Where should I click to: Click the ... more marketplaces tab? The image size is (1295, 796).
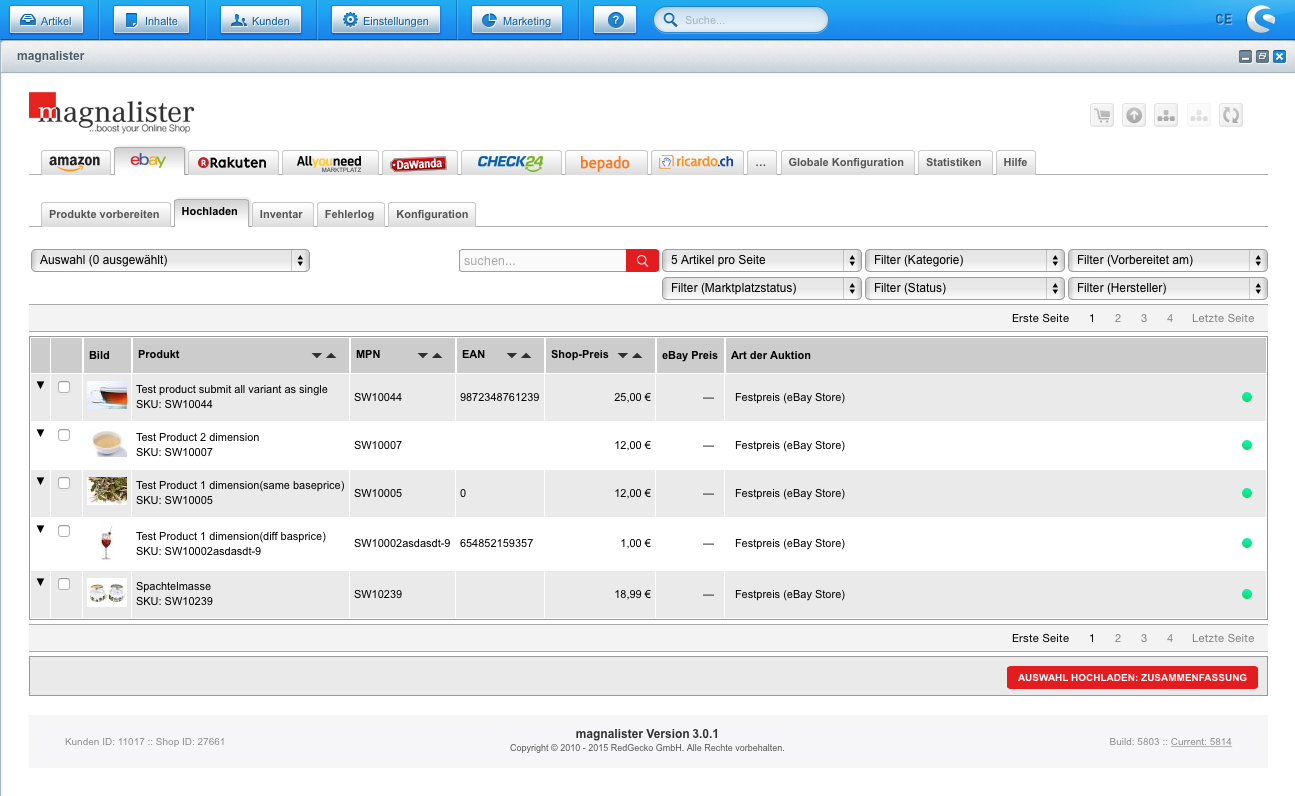[761, 162]
